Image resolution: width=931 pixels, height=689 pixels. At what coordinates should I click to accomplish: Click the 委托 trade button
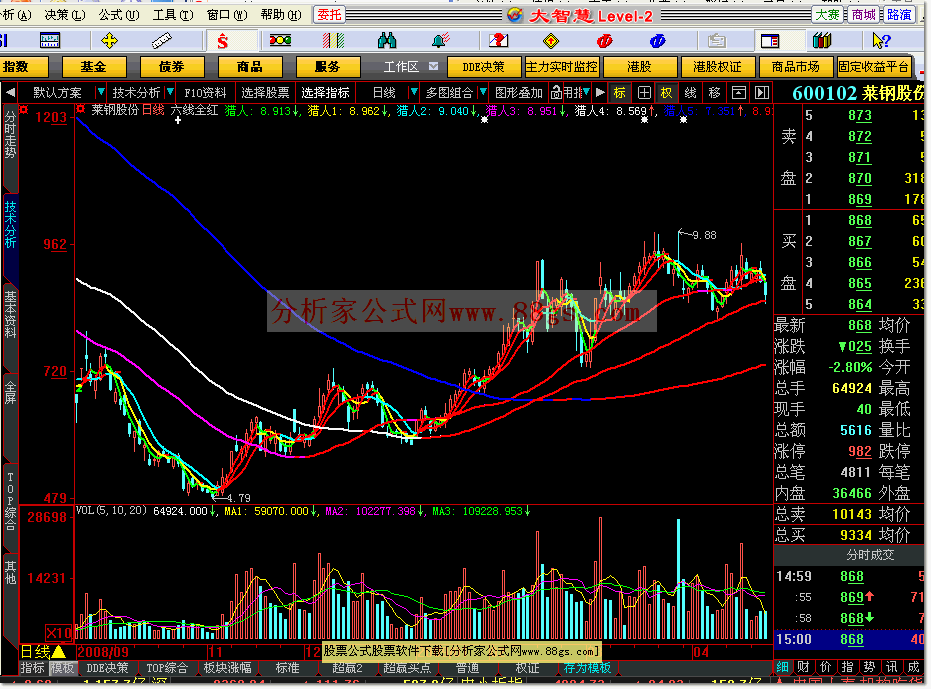click(x=329, y=15)
